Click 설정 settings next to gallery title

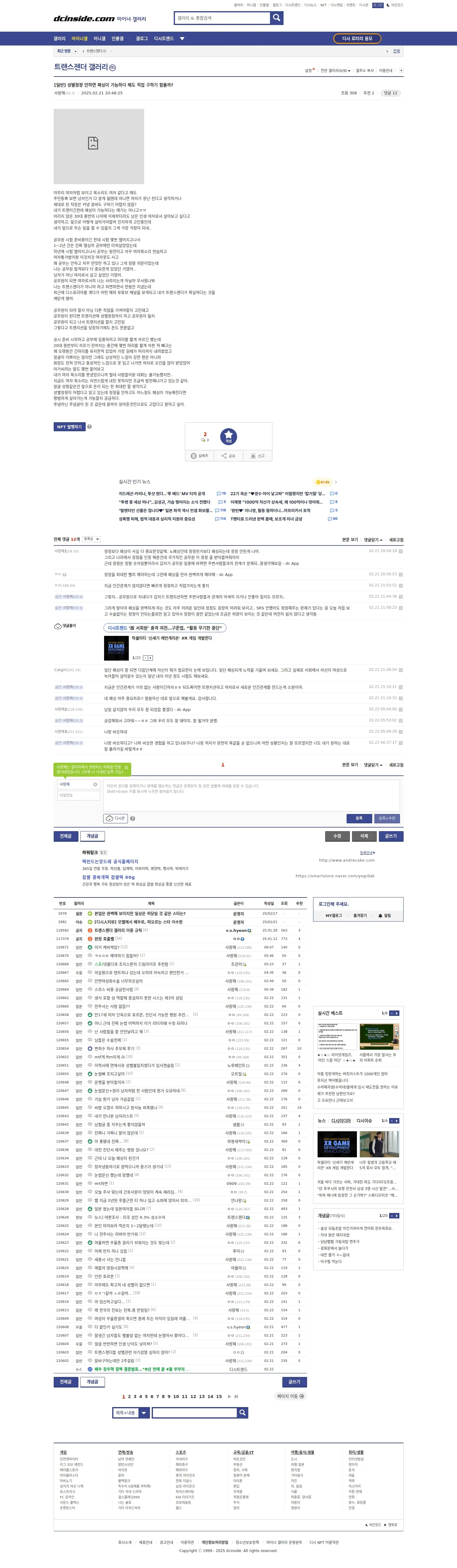click(x=309, y=70)
